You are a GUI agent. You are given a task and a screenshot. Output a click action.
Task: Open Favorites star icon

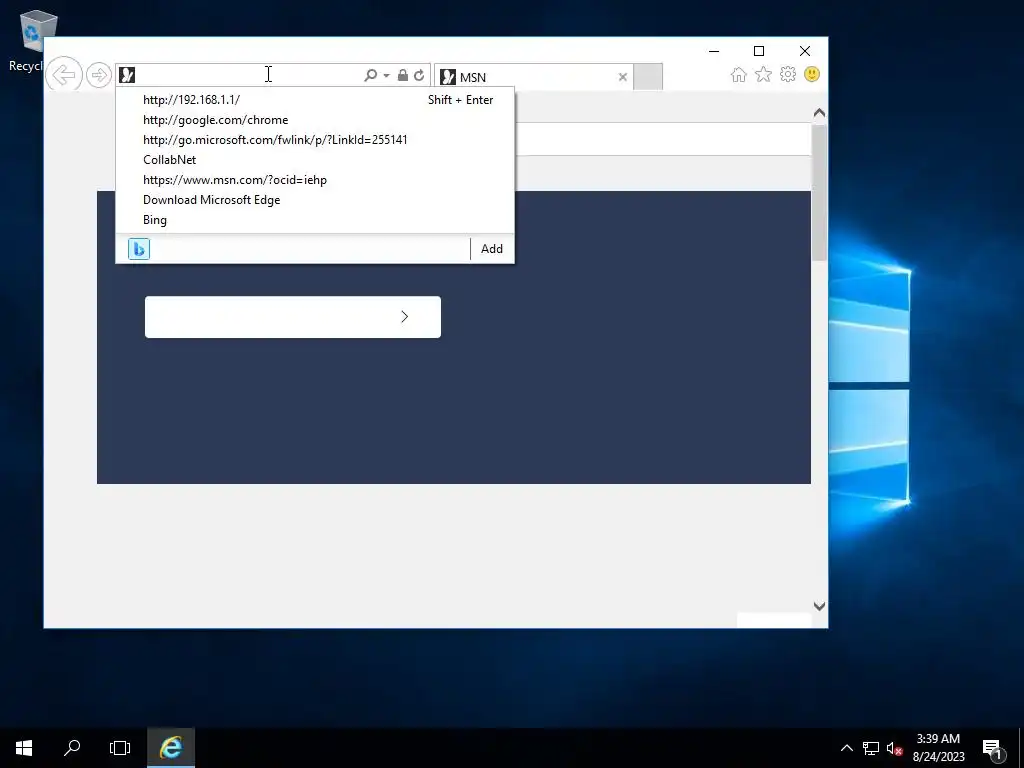coord(763,74)
